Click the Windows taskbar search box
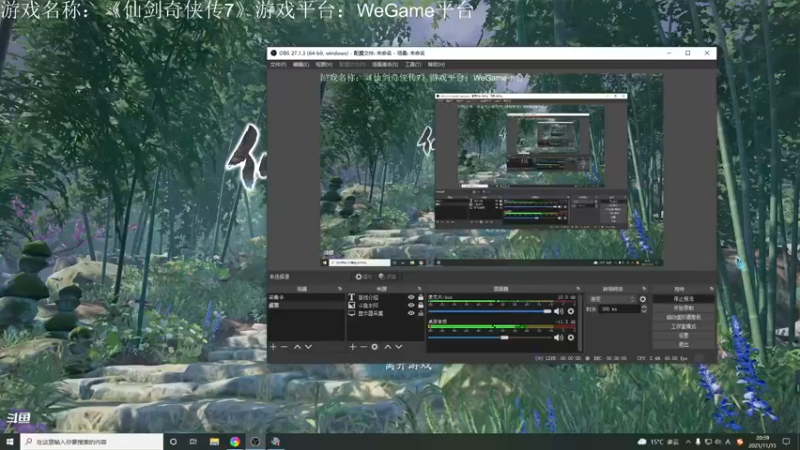The height and width of the screenshot is (450, 800). click(x=92, y=441)
